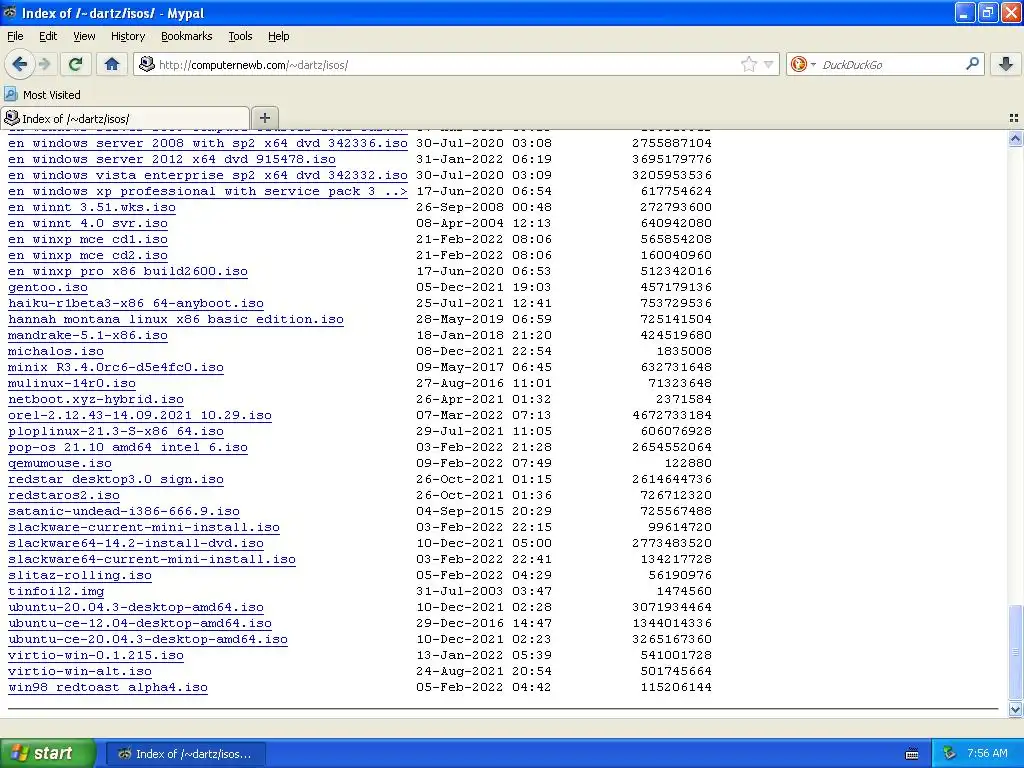Download en_winxp_mce_cd2.iso
Viewport: 1024px width, 768px height.
pyautogui.click(x=88, y=255)
